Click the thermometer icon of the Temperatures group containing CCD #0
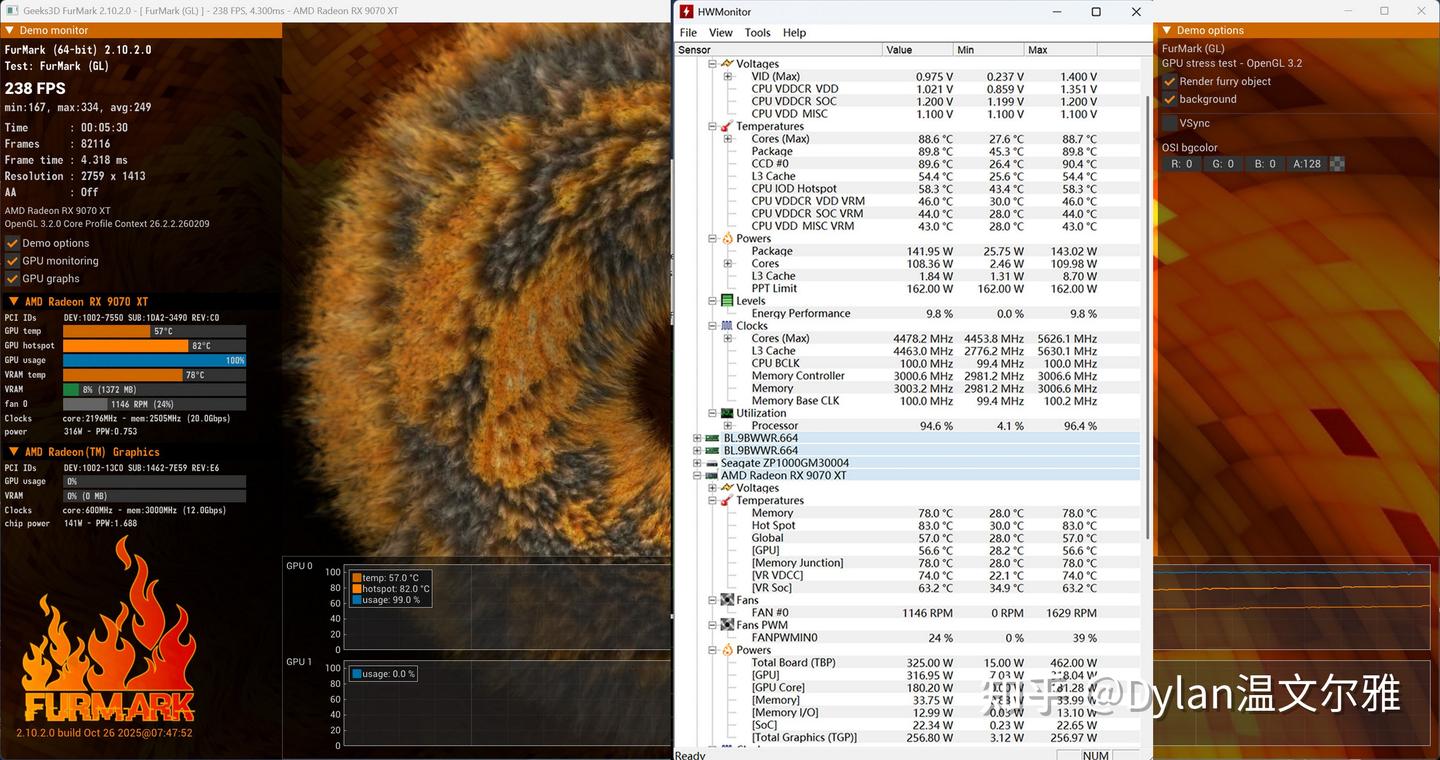The image size is (1440, 760). pos(727,126)
